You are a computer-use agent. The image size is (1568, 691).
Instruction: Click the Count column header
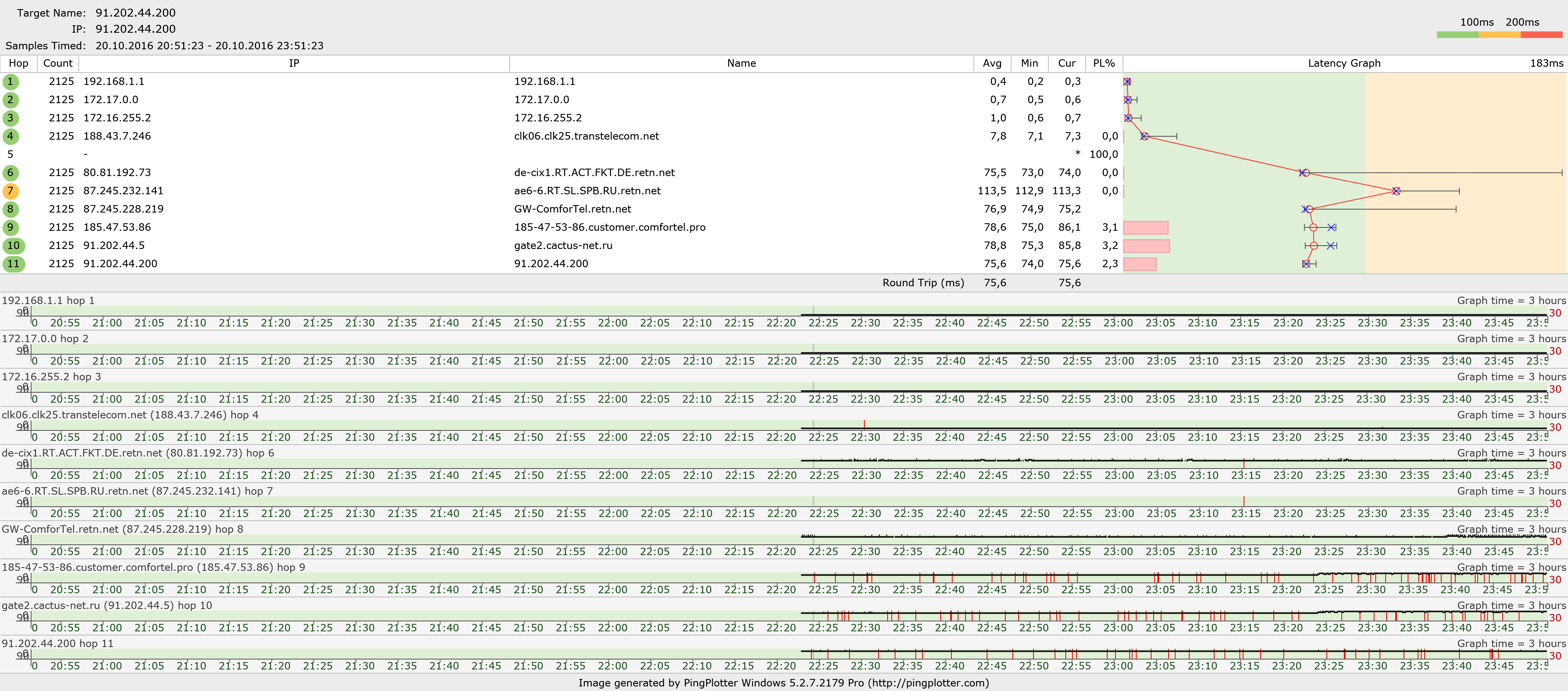pos(58,63)
